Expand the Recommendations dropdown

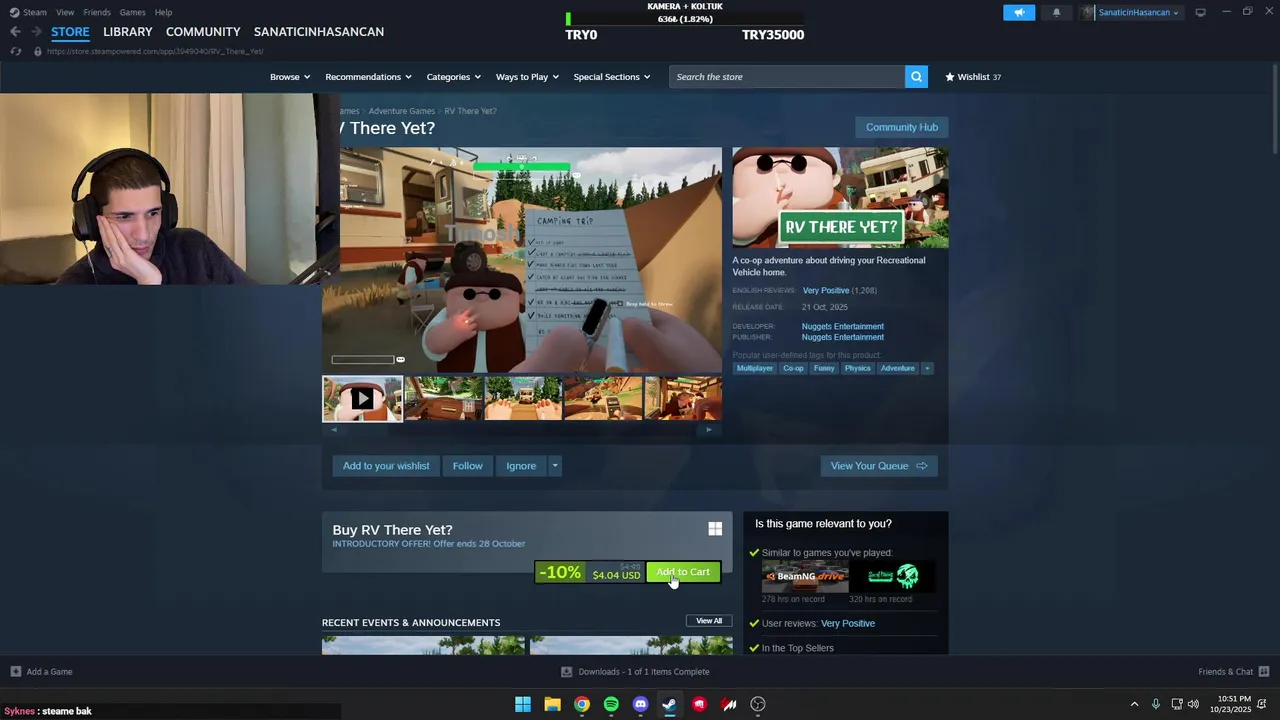click(x=368, y=77)
